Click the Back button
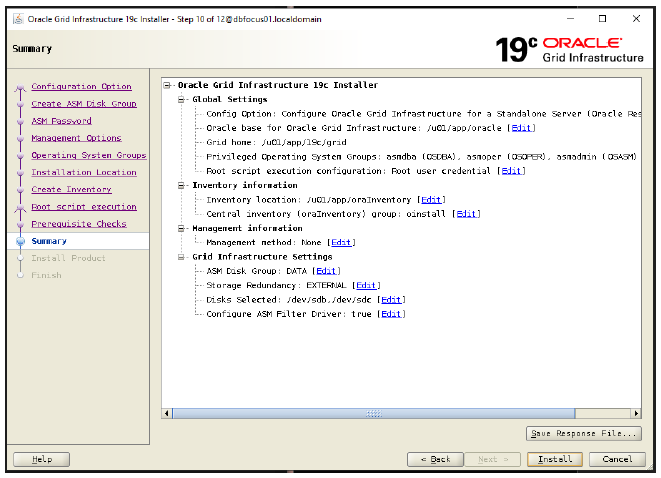This screenshot has height=478, width=661. pyautogui.click(x=435, y=459)
